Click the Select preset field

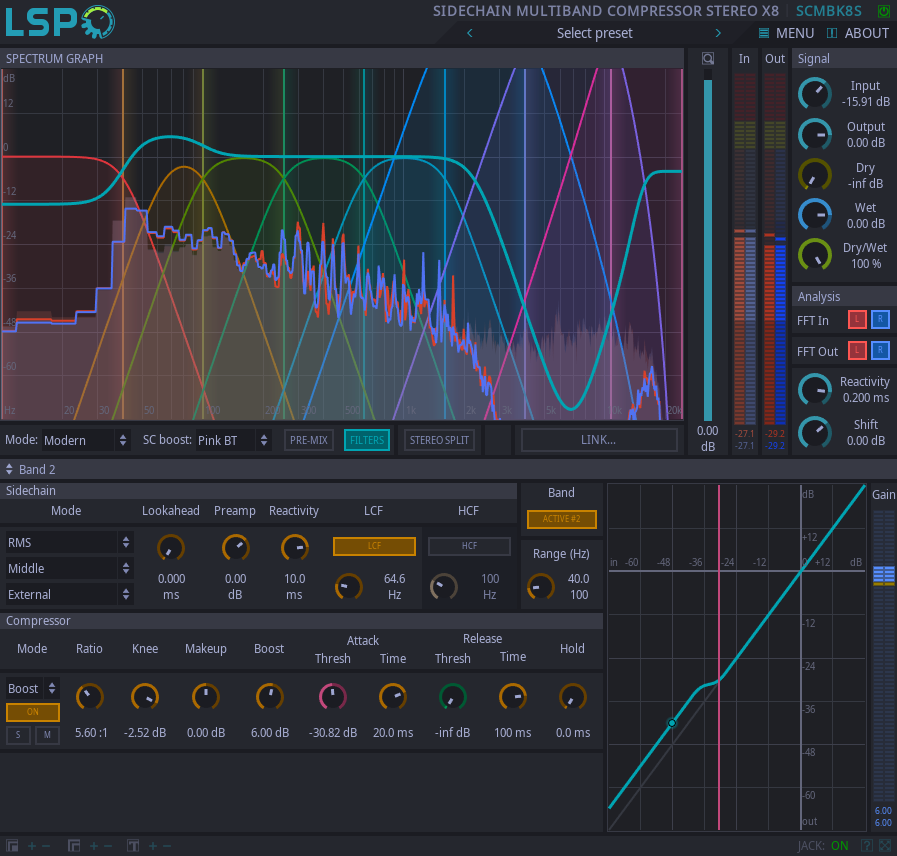click(594, 33)
